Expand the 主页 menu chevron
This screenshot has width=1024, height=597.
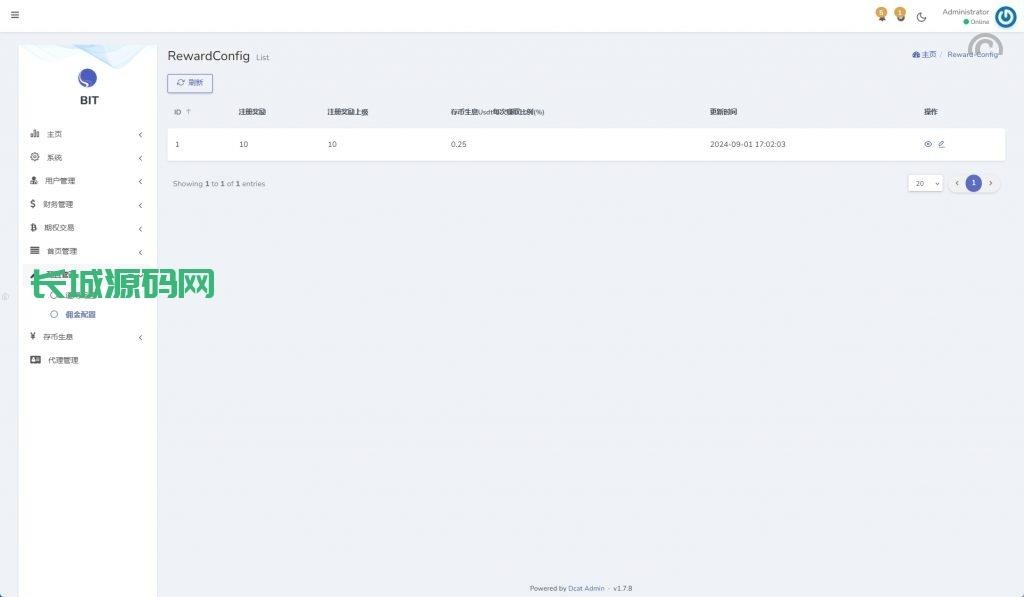pyautogui.click(x=140, y=135)
